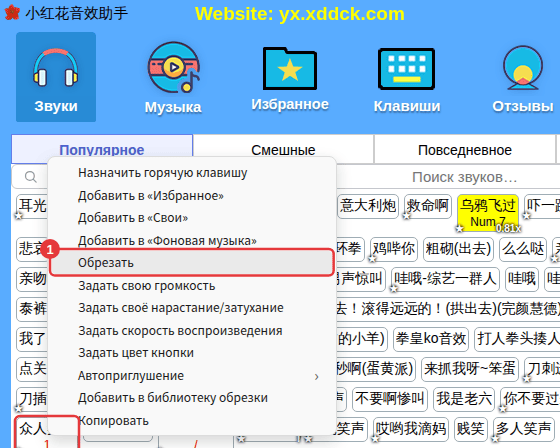The height and width of the screenshot is (448, 560).
Task: Play the 来抓我呀~笨蛋 sound
Action: [x=470, y=369]
